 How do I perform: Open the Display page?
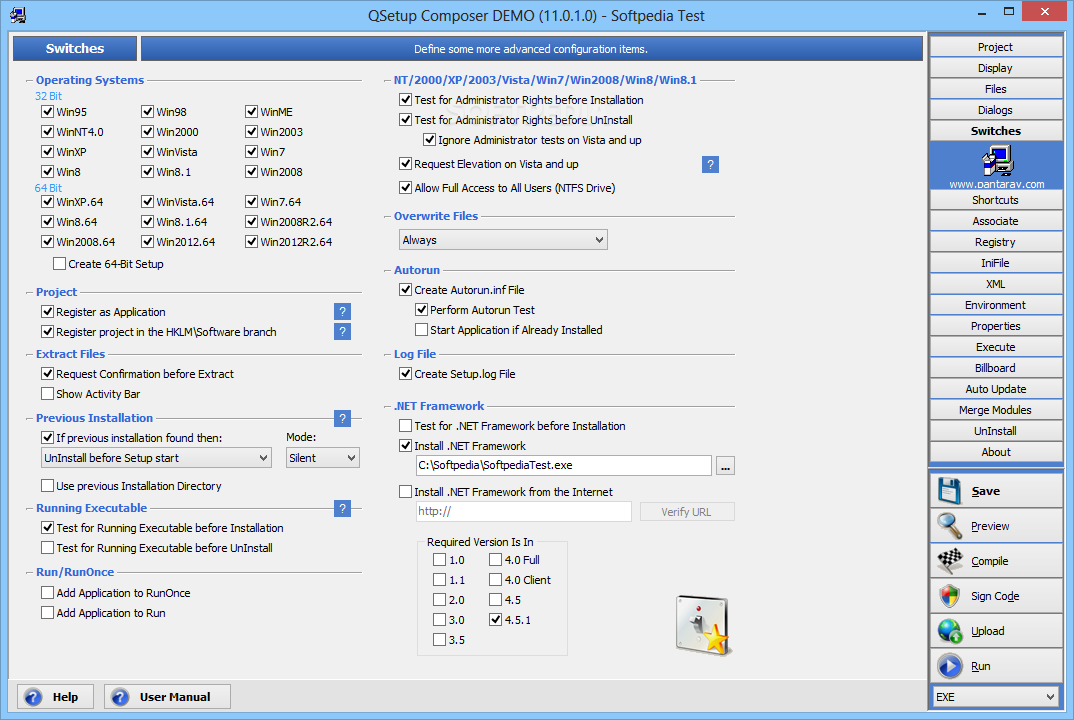click(995, 68)
